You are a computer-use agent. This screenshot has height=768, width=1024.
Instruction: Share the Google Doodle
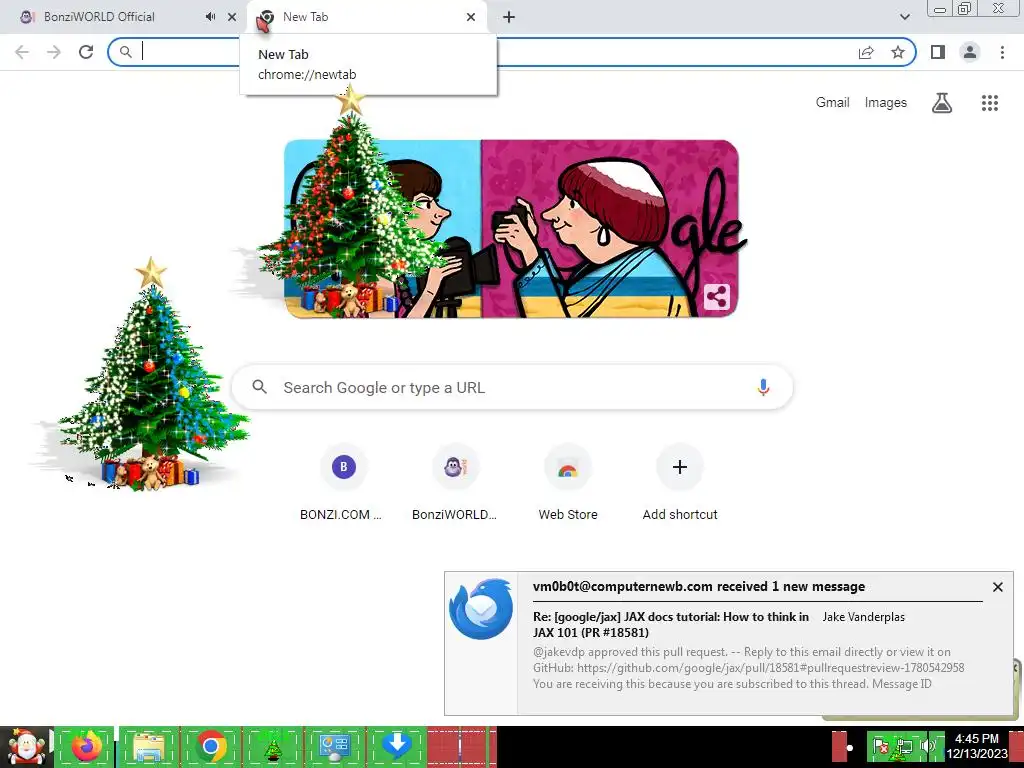point(716,297)
